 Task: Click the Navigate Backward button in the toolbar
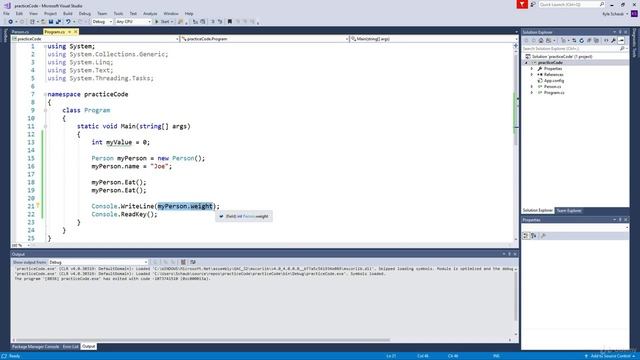point(10,22)
